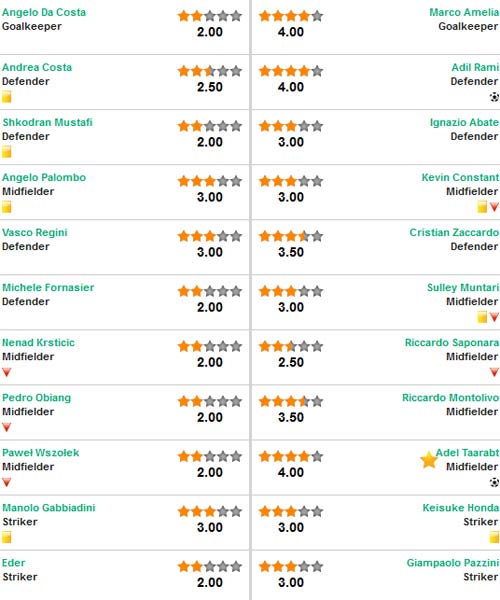Open Angelo Da Costa's player page

[x=44, y=12]
